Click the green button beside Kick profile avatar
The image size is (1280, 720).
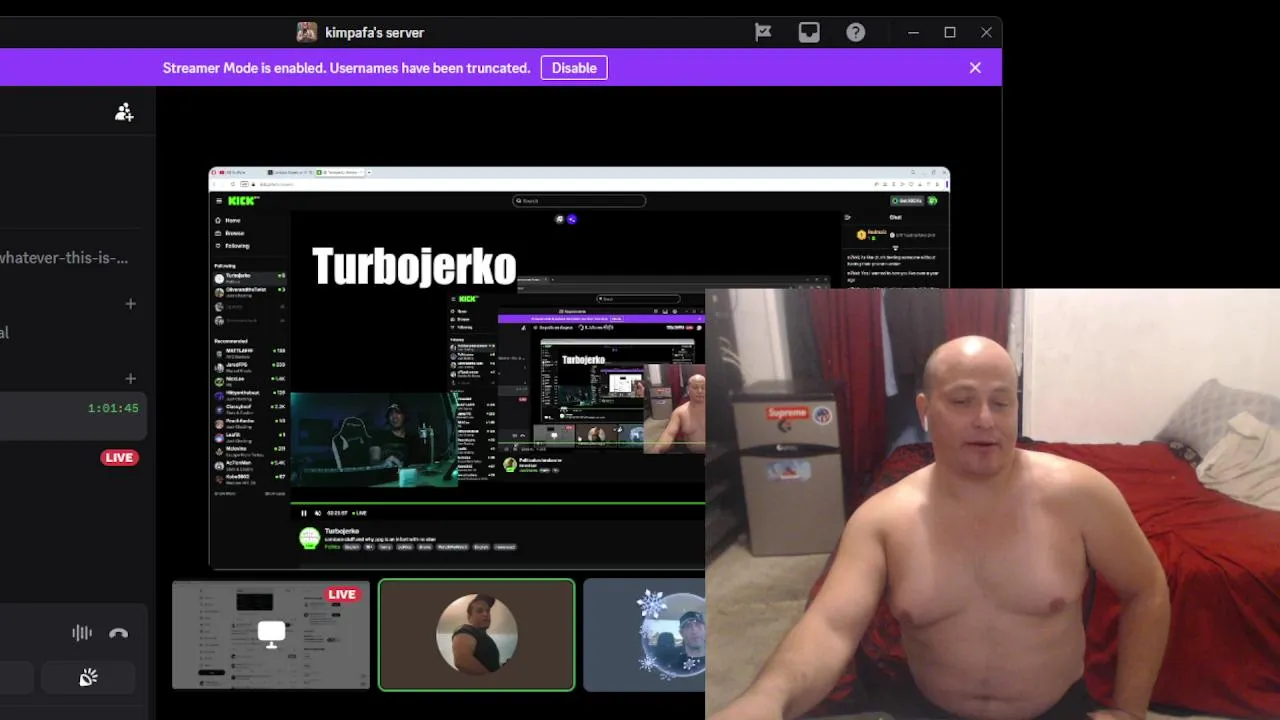point(908,201)
